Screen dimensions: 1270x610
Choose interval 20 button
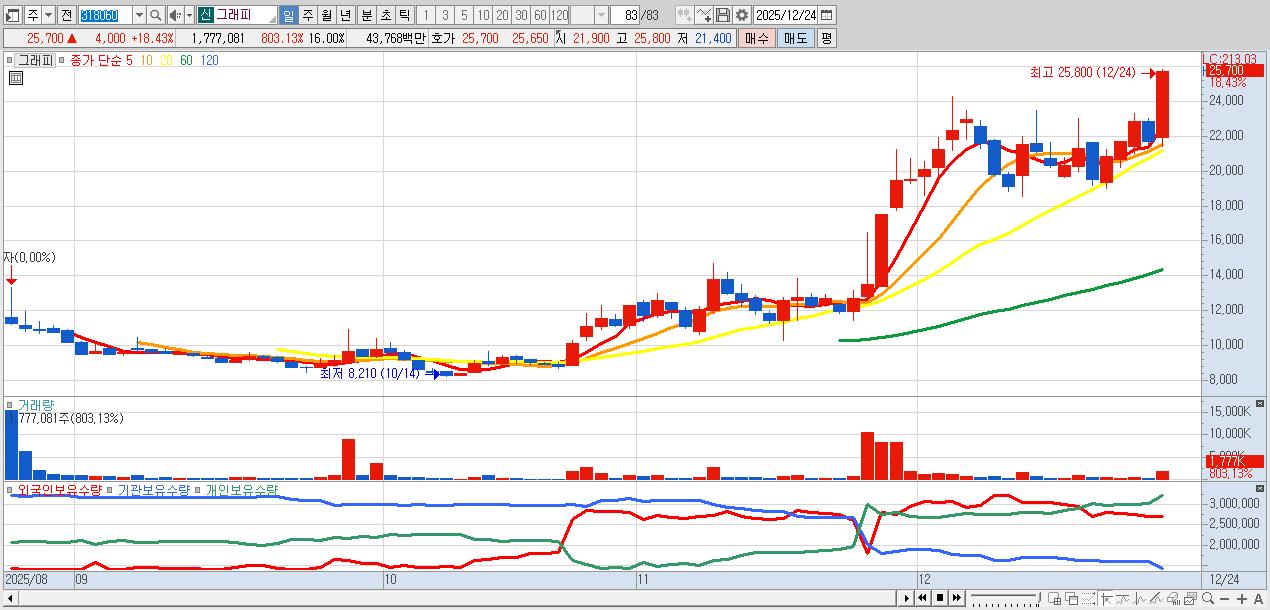click(502, 15)
